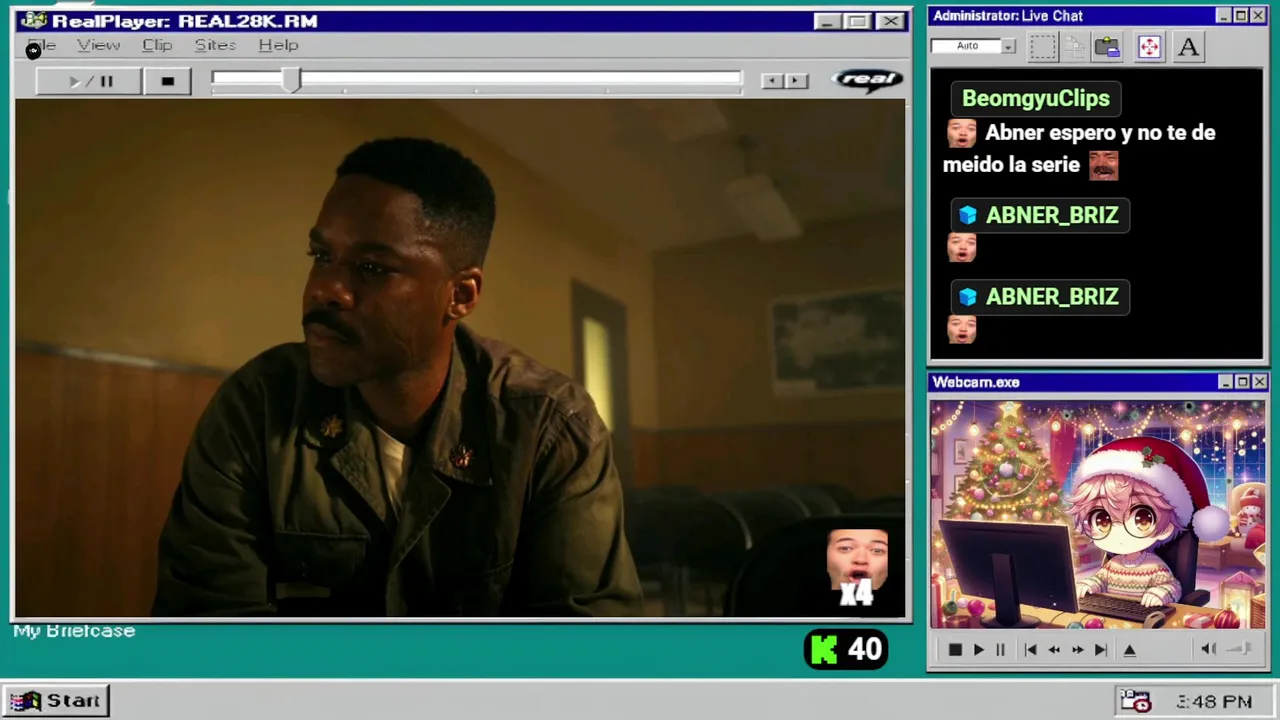Click the anime avatar webcam image
This screenshot has width=1280, height=720.
point(1098,514)
